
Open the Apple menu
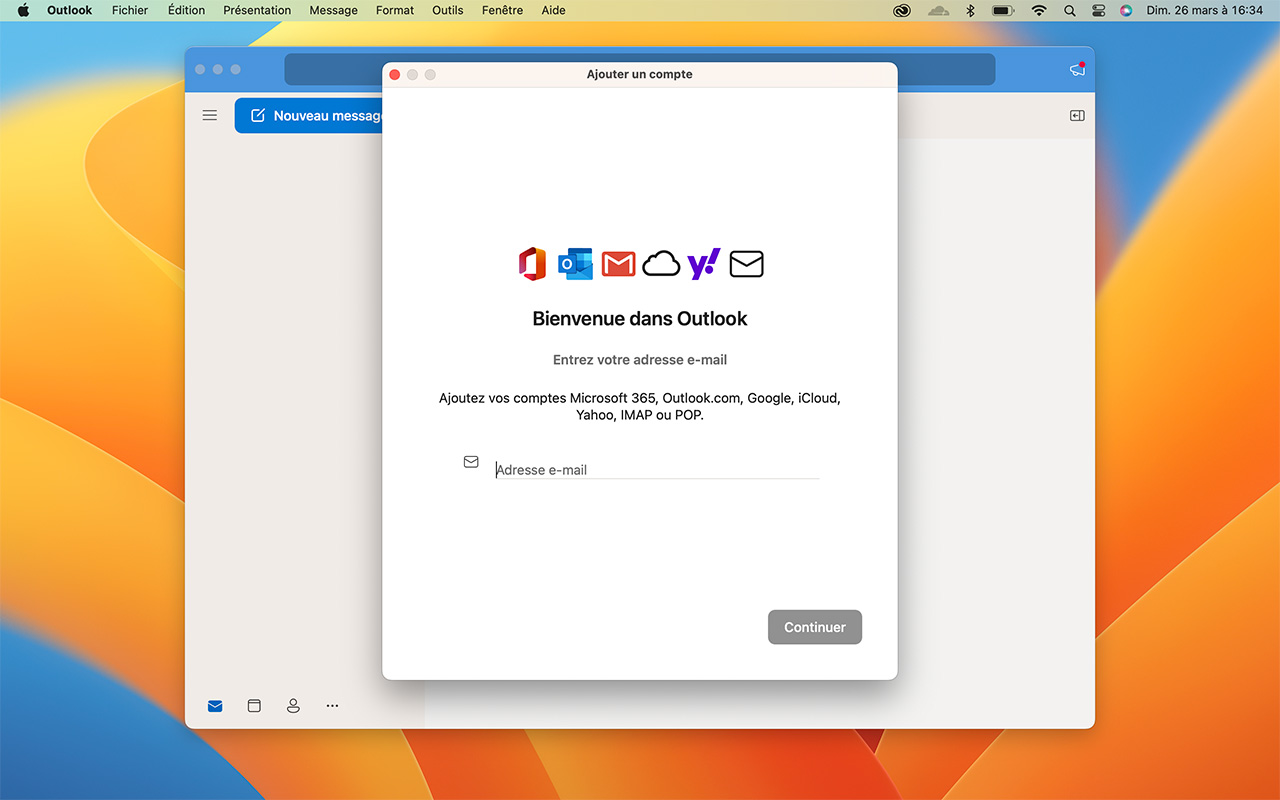pos(23,10)
